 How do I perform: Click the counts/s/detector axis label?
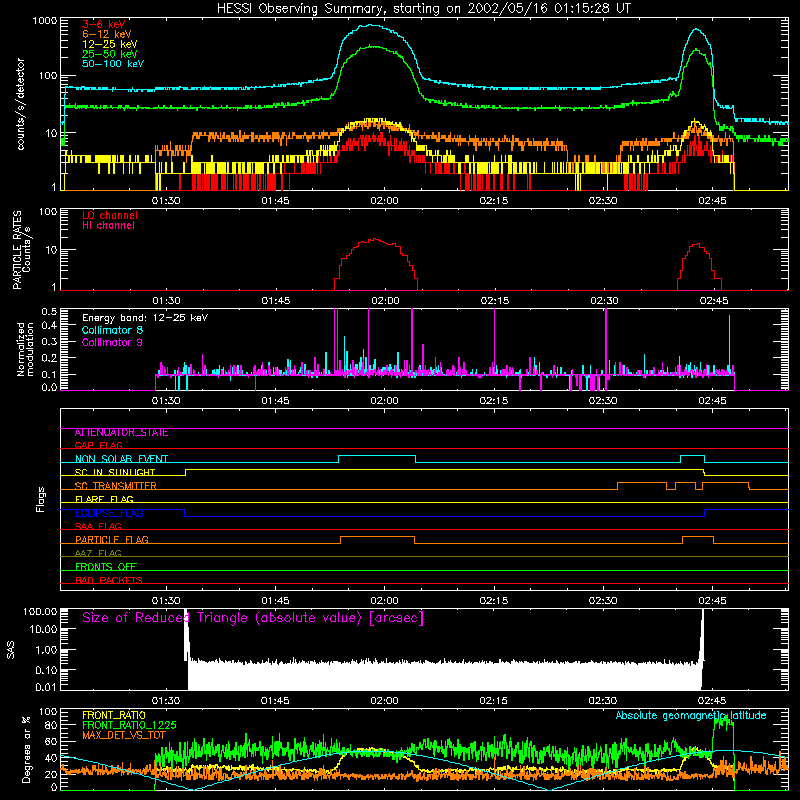20,104
